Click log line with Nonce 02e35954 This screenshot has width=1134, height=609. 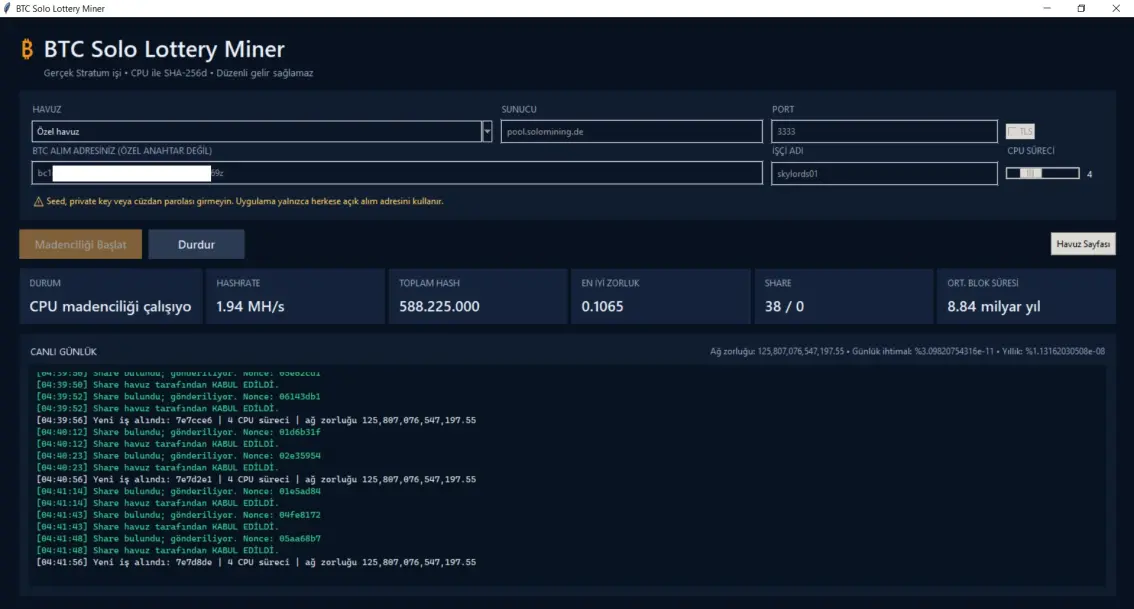click(178, 456)
